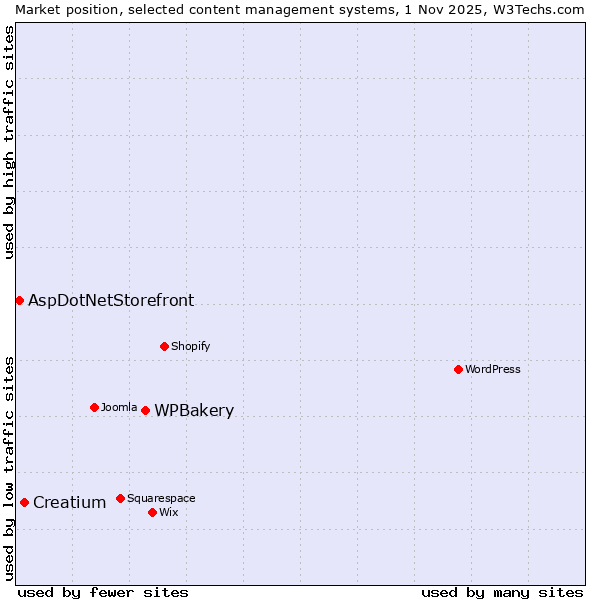Click the WPBakery text label
Viewport: 600px width, 600px height.
[x=194, y=411]
